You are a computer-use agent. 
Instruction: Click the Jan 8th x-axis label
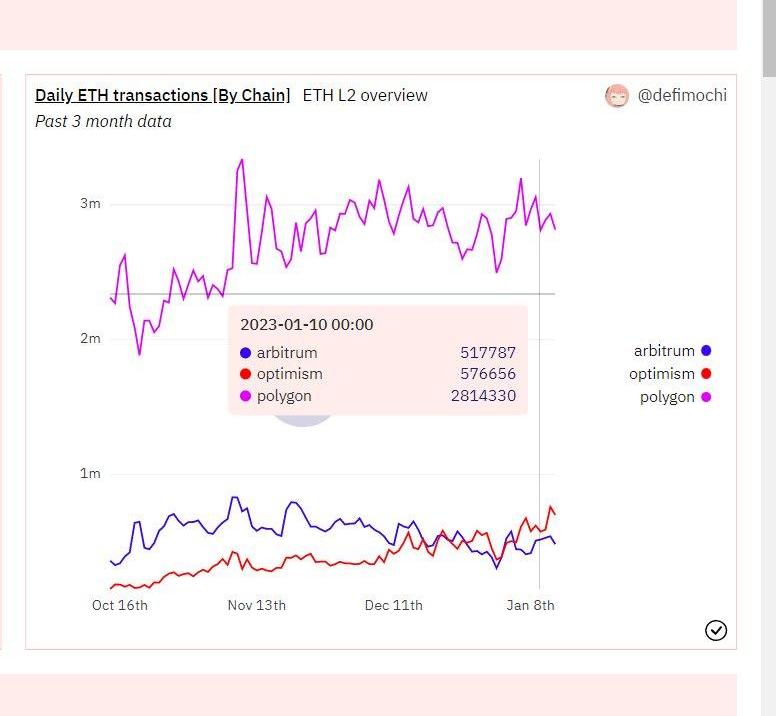coord(530,605)
